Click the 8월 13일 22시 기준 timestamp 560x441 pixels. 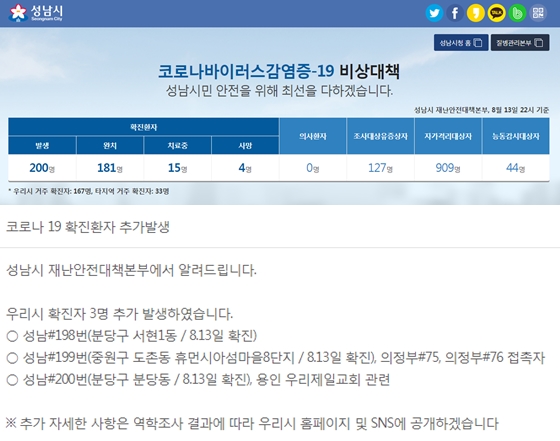(520, 110)
